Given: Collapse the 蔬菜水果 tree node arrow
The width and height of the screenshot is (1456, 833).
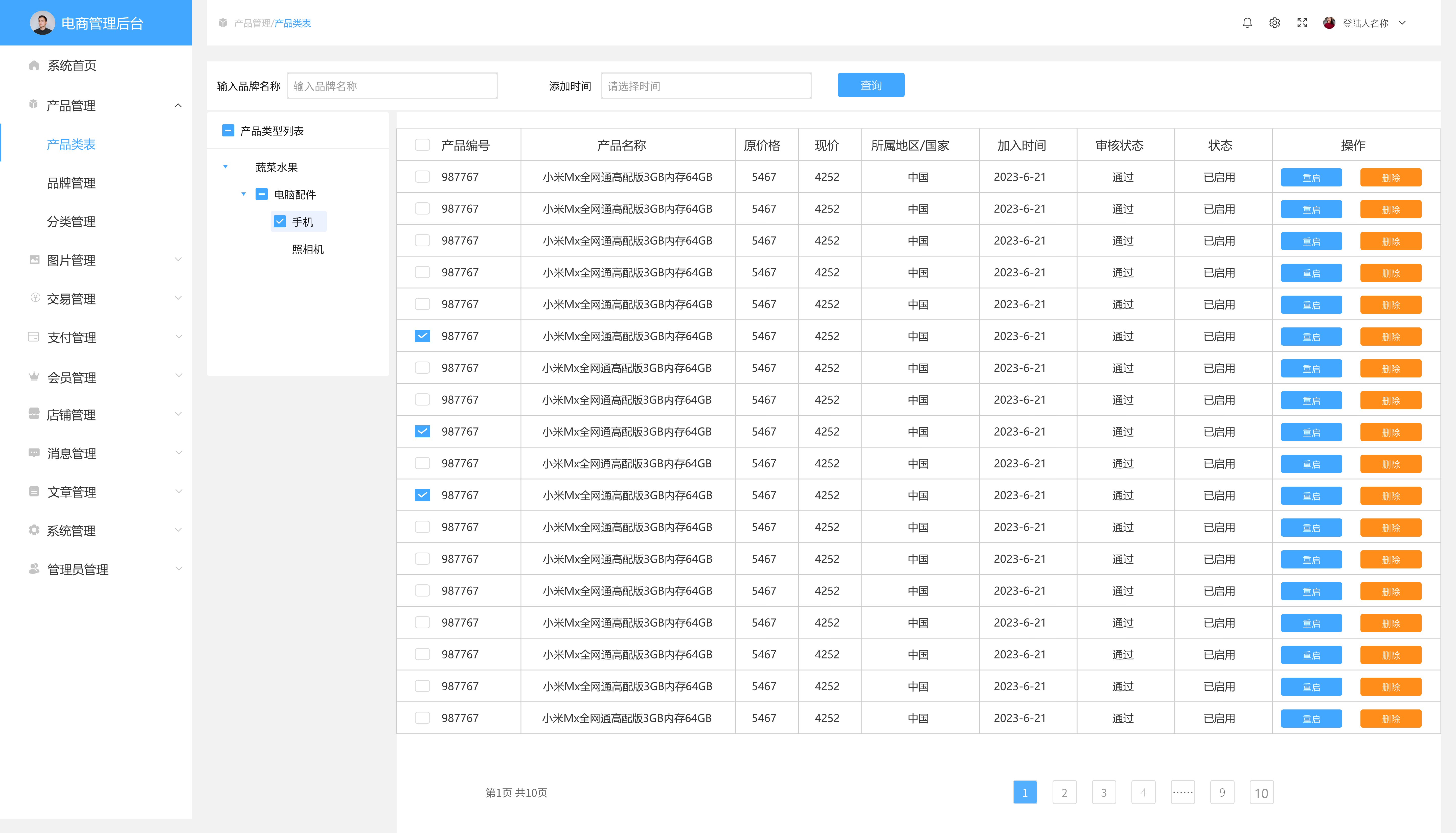Looking at the screenshot, I should [x=225, y=167].
